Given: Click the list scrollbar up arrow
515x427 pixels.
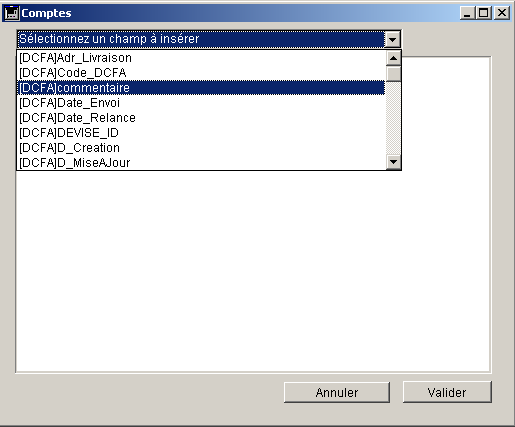Looking at the screenshot, I should point(393,58).
